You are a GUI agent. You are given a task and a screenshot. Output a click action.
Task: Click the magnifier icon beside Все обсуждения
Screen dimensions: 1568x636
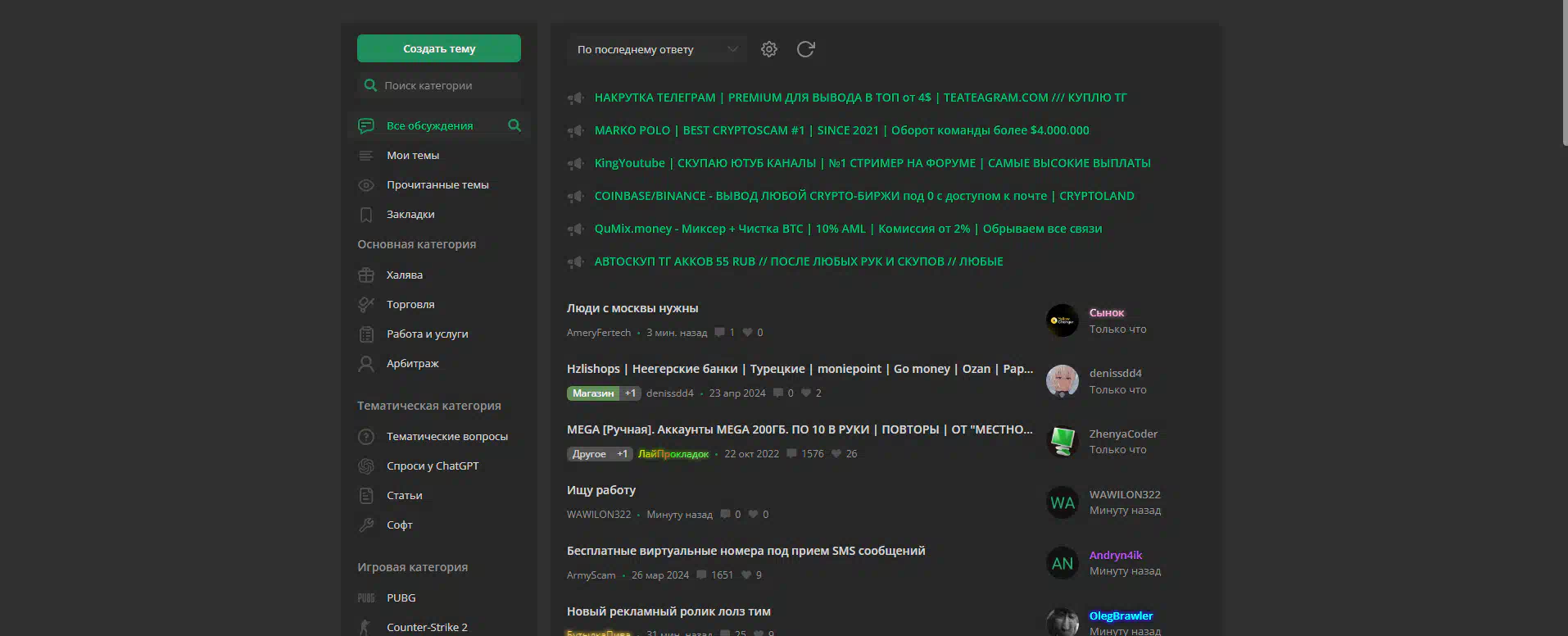[514, 125]
